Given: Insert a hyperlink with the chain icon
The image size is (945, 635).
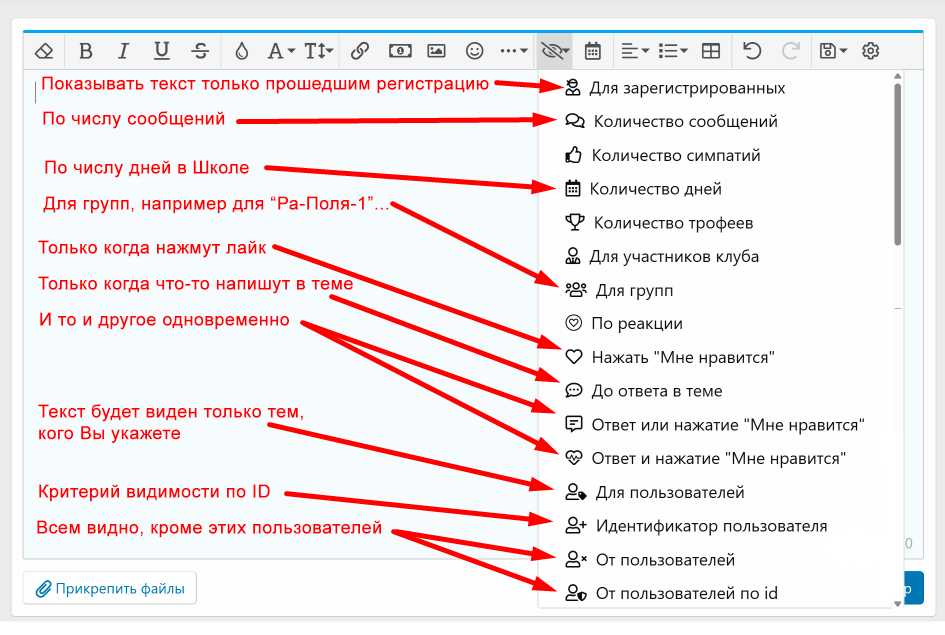Looking at the screenshot, I should point(360,50).
